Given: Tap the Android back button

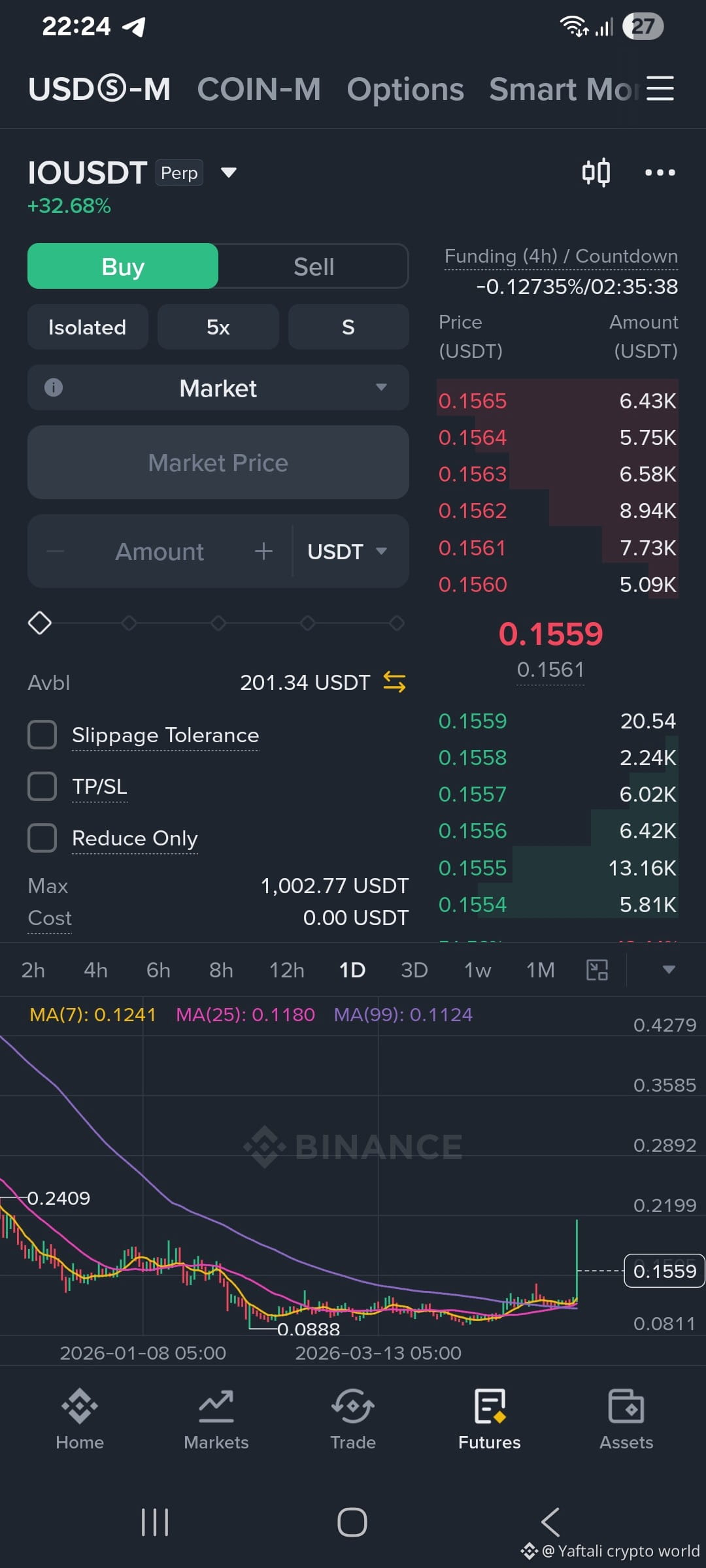Looking at the screenshot, I should coord(550,1522).
